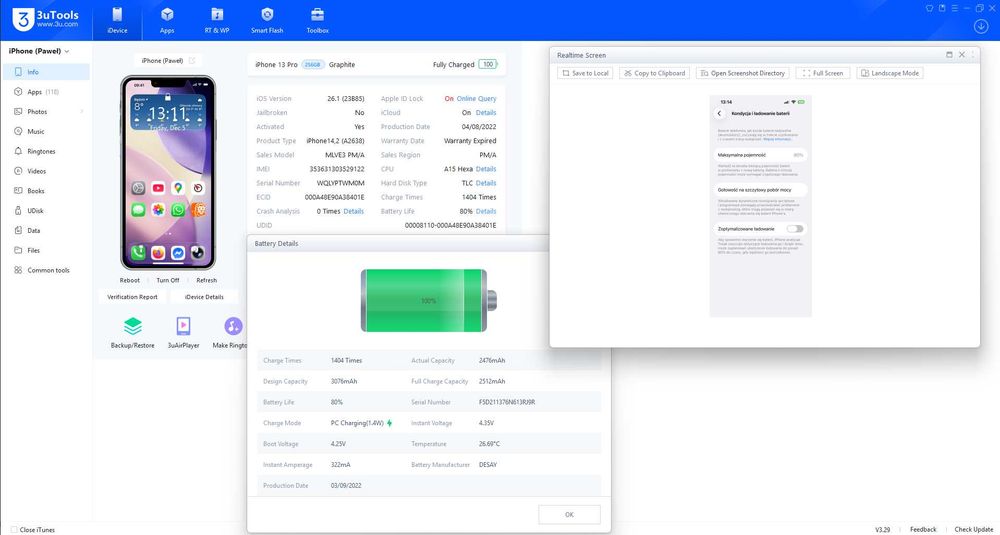
Task: Click Open Screenshot Directory button
Action: [742, 73]
